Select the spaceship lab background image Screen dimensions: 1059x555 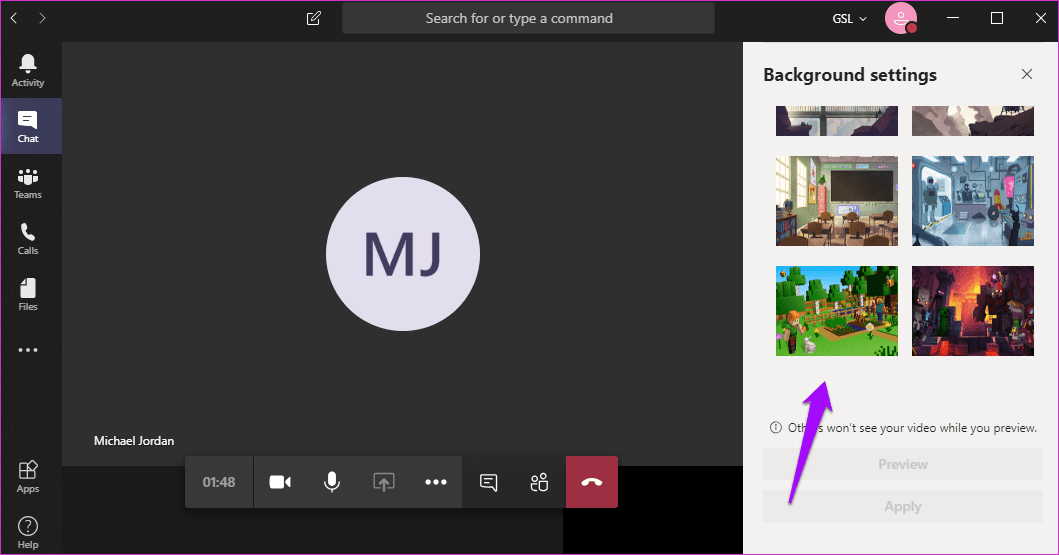coord(973,201)
